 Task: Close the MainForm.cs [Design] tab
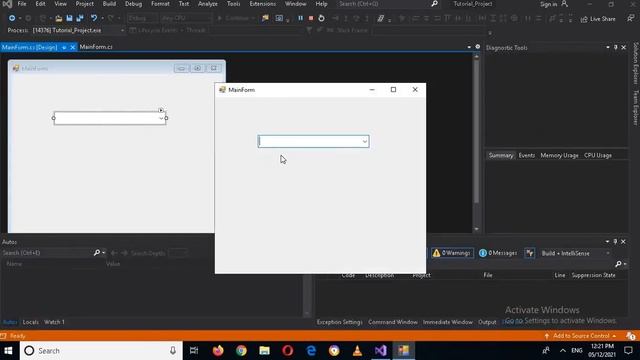(73, 47)
